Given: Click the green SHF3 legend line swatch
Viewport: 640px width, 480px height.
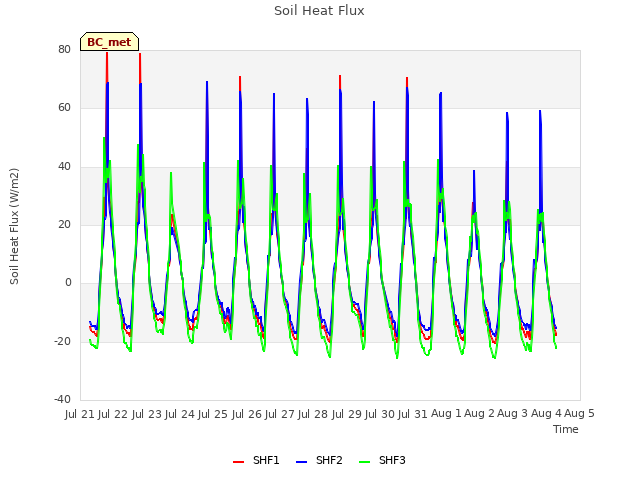Looking at the screenshot, I should (364, 462).
